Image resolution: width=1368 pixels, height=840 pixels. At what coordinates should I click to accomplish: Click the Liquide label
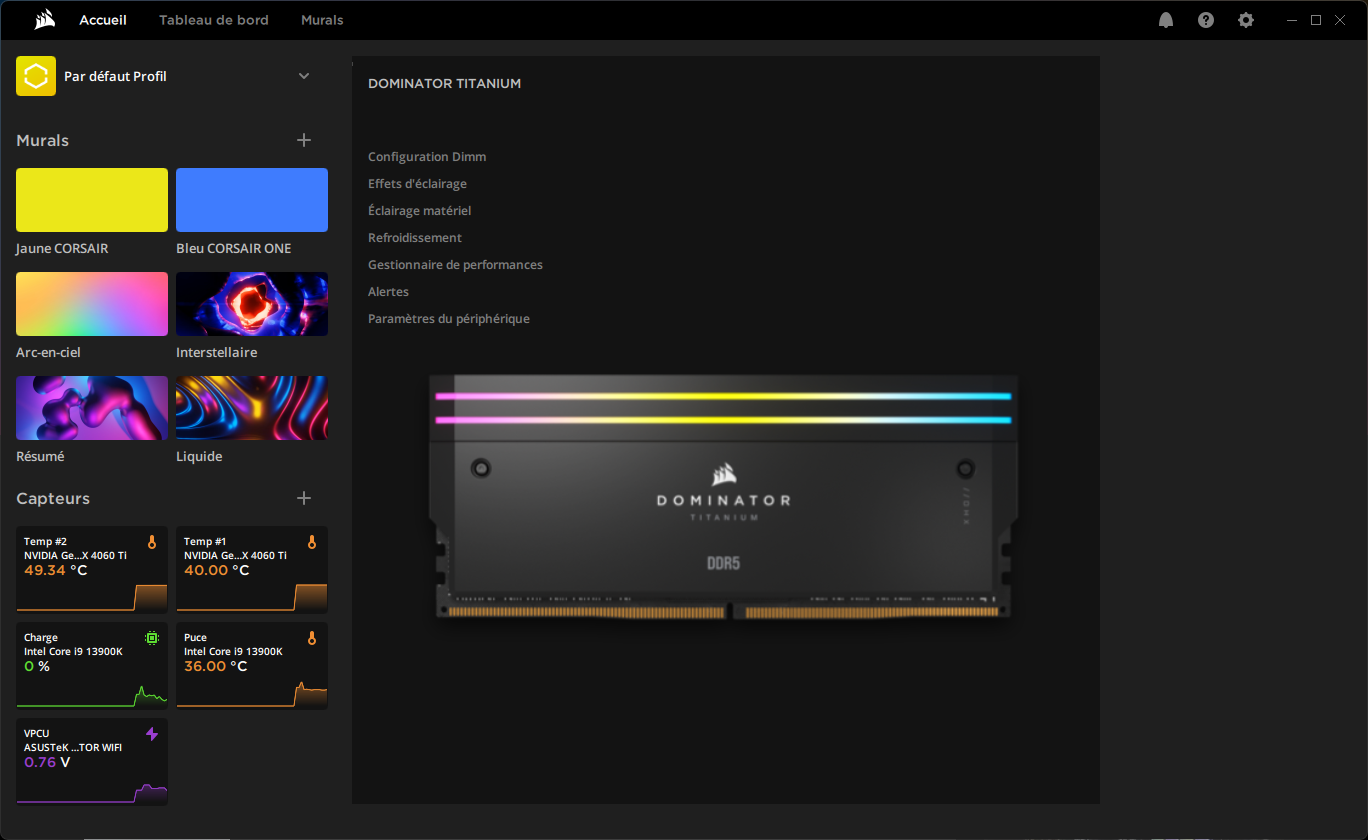199,457
